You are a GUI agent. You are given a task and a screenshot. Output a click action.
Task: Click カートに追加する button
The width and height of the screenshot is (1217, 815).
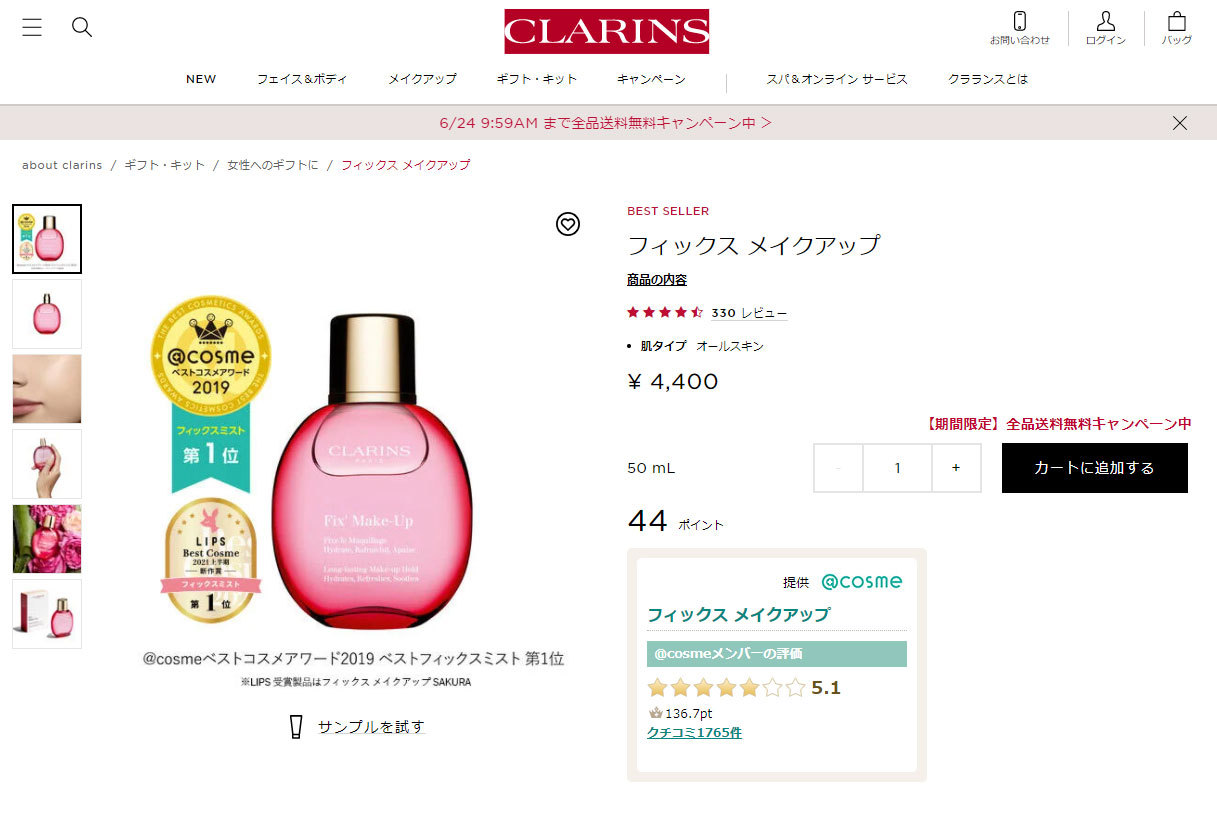point(1095,468)
